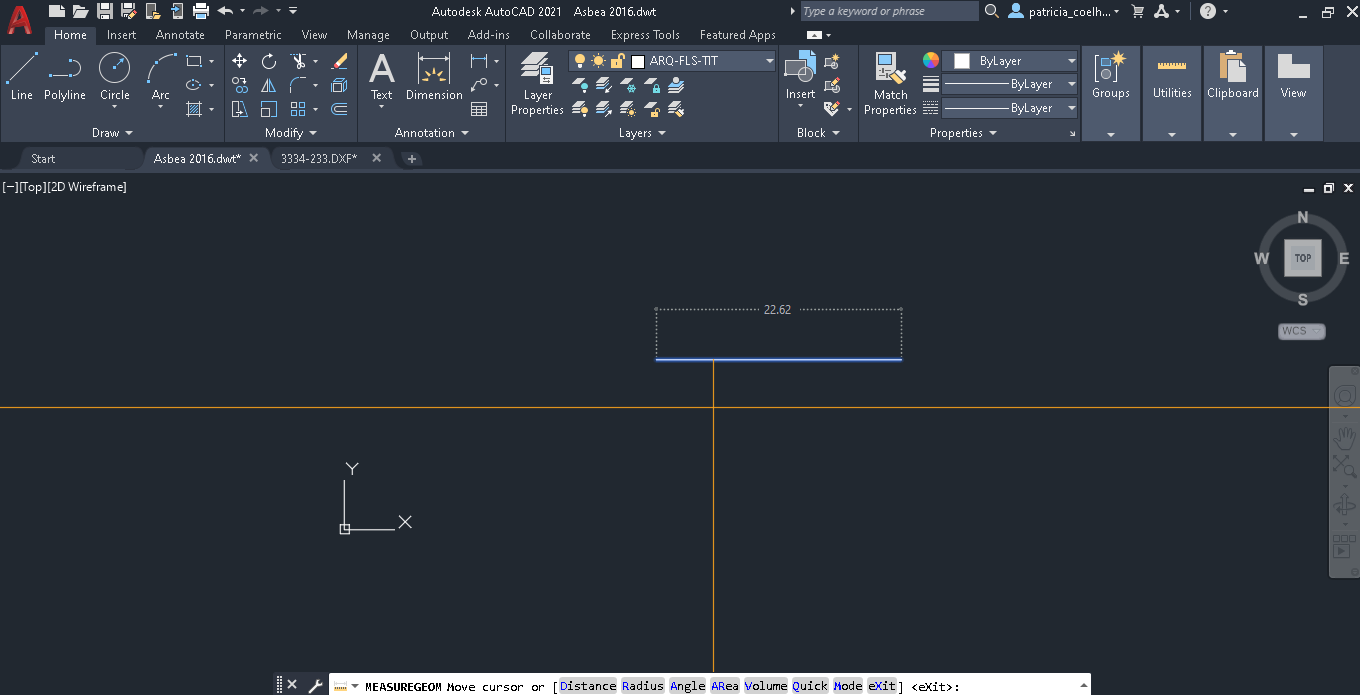Screen dimensions: 1360x695
Task: Lock a layer using the padlock icon
Action: click(x=654, y=87)
